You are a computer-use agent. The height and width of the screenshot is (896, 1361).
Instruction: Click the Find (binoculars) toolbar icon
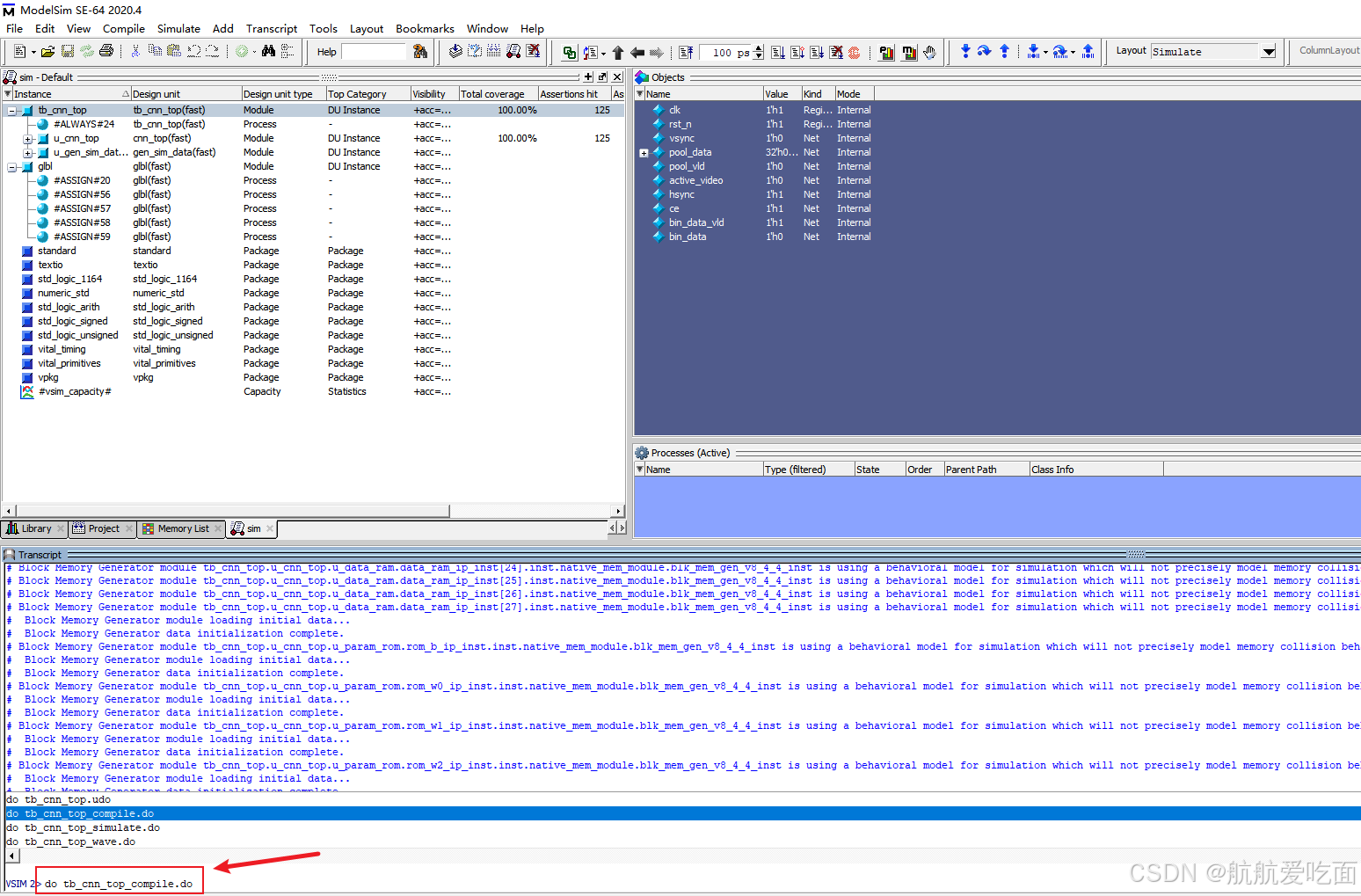click(269, 52)
